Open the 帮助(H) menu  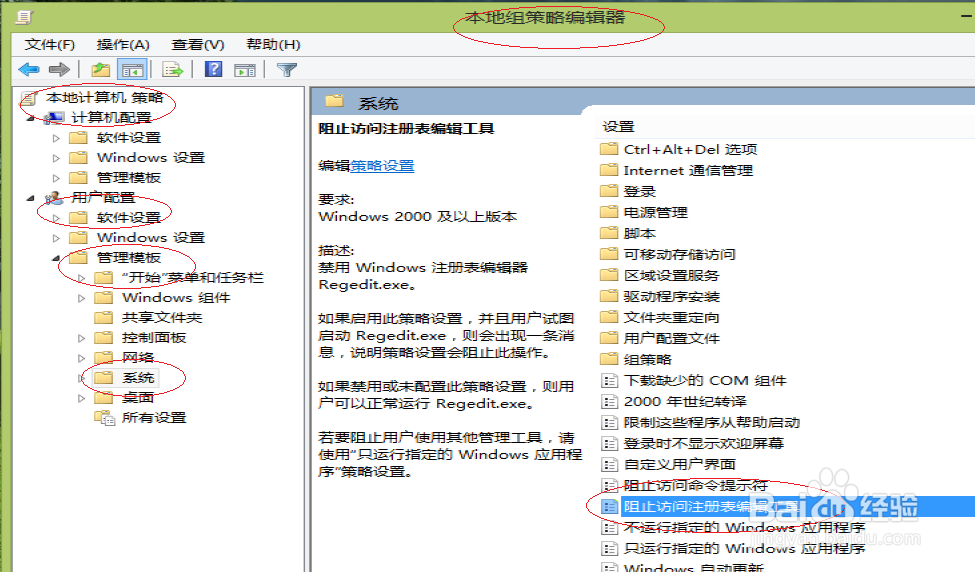pos(273,45)
